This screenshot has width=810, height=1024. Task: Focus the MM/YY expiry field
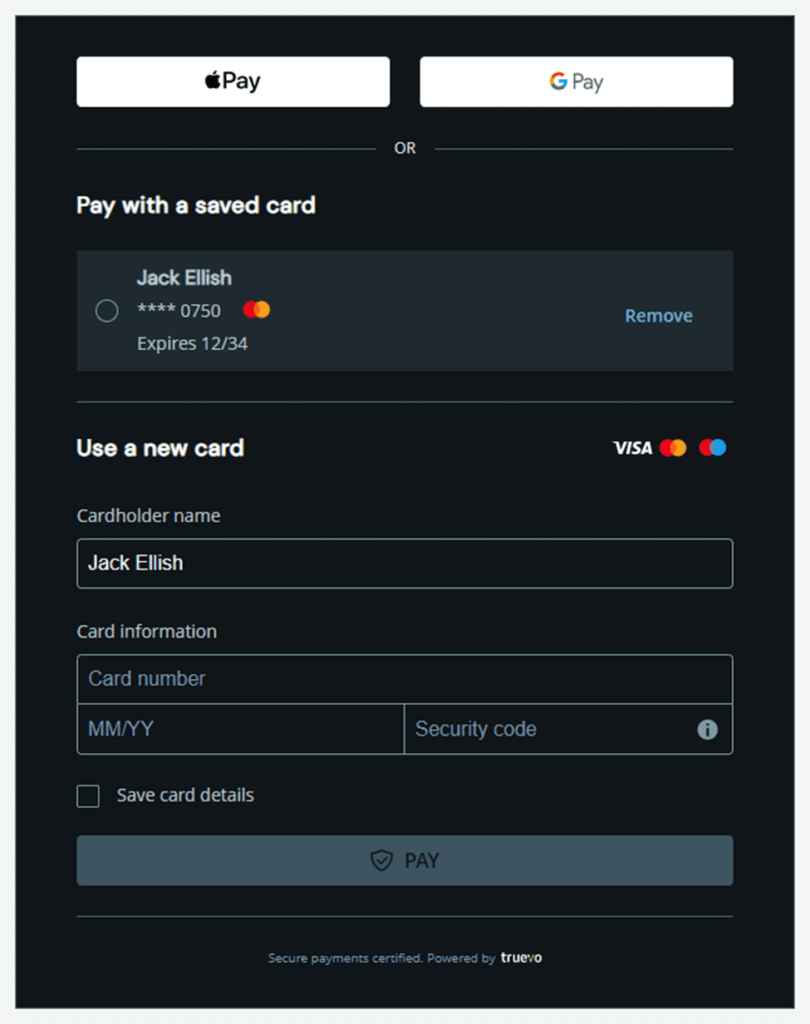240,729
